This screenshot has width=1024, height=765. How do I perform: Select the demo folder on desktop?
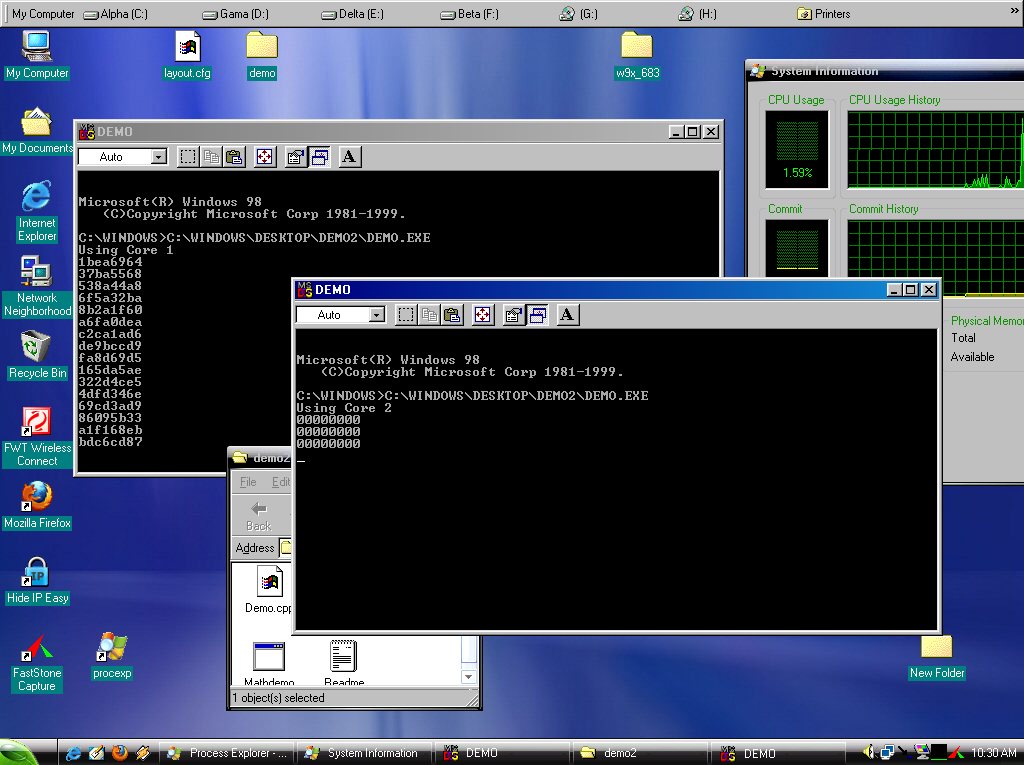pos(262,55)
